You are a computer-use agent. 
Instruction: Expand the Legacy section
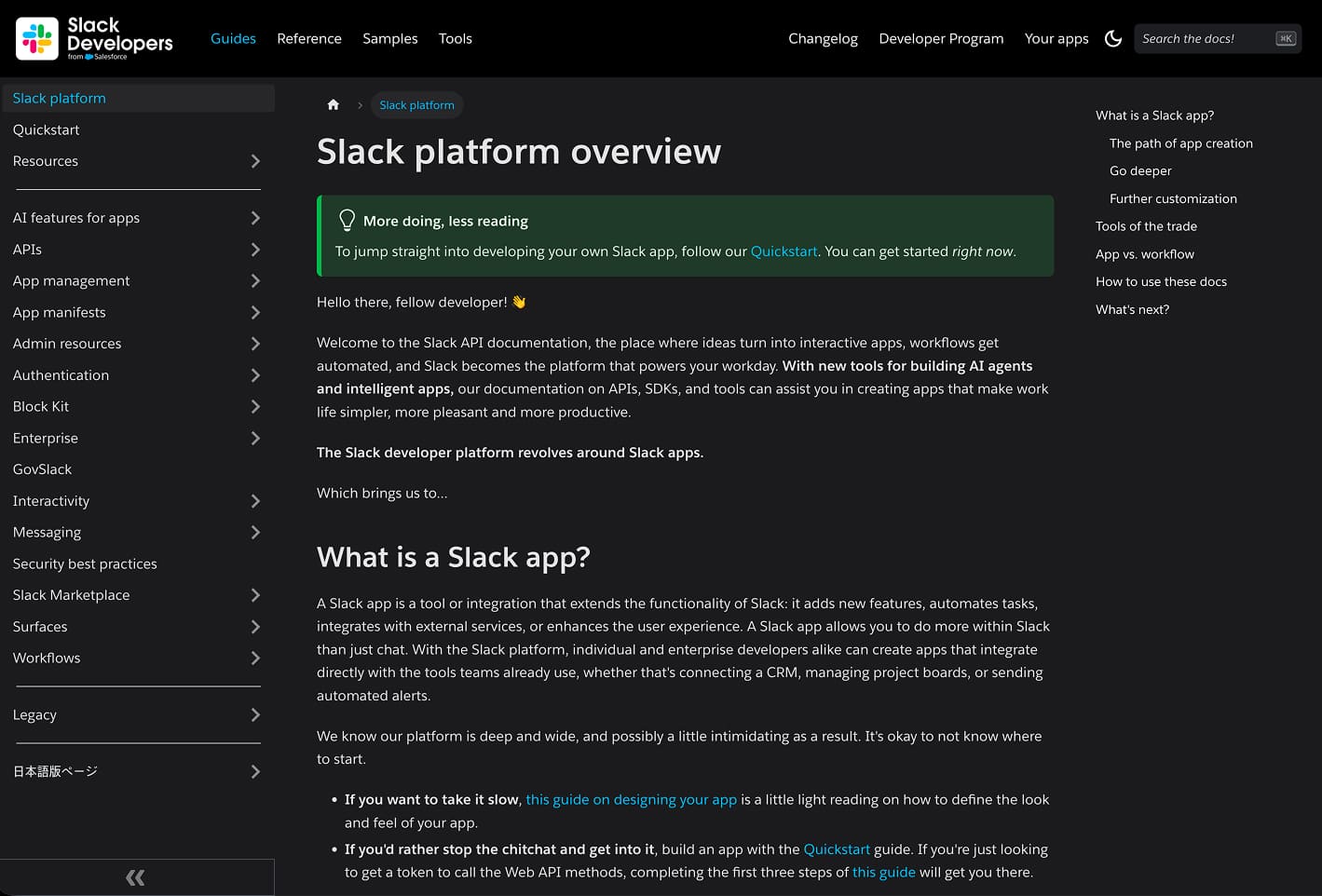(x=255, y=714)
